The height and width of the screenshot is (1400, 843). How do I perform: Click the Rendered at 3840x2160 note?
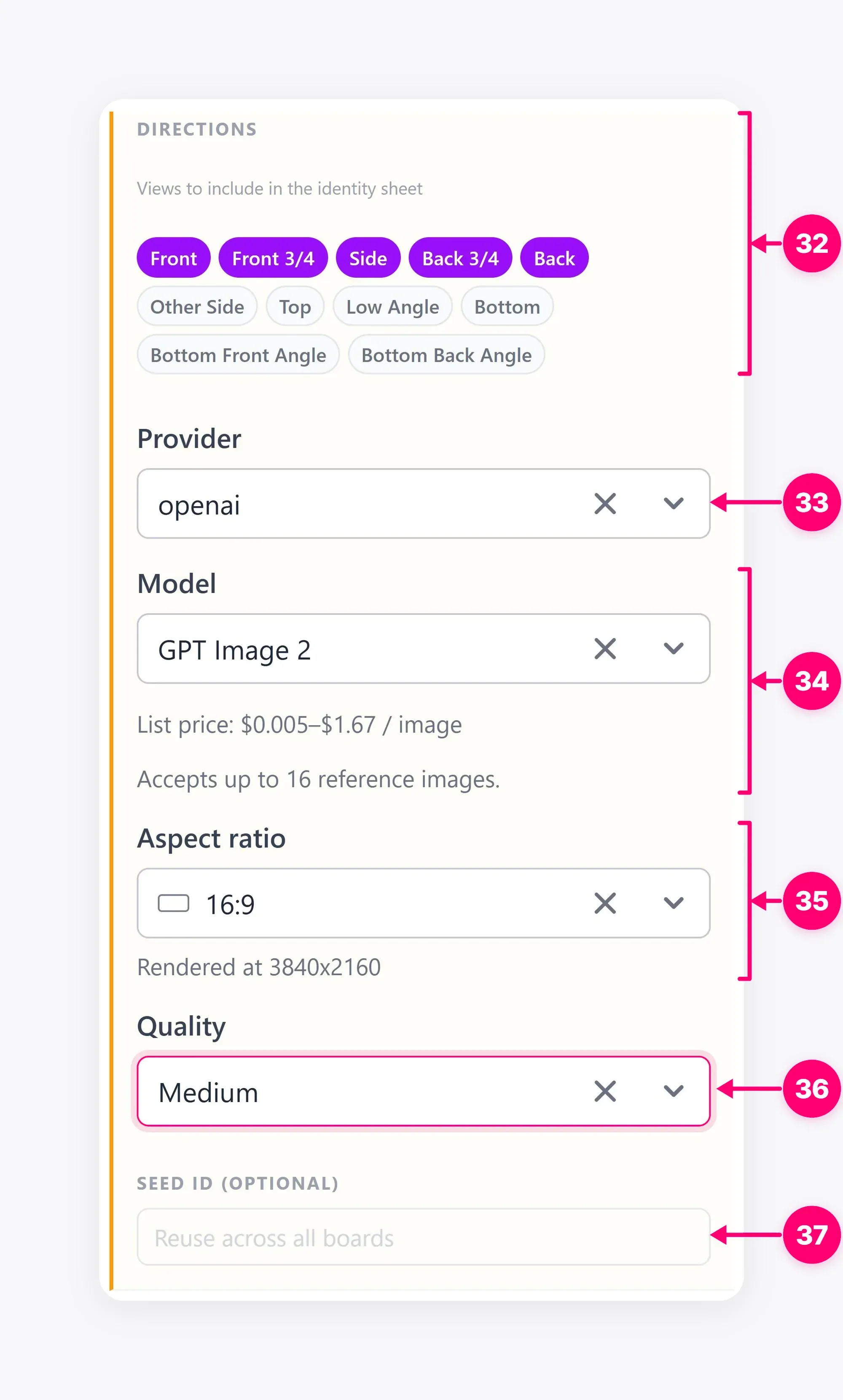pos(258,967)
